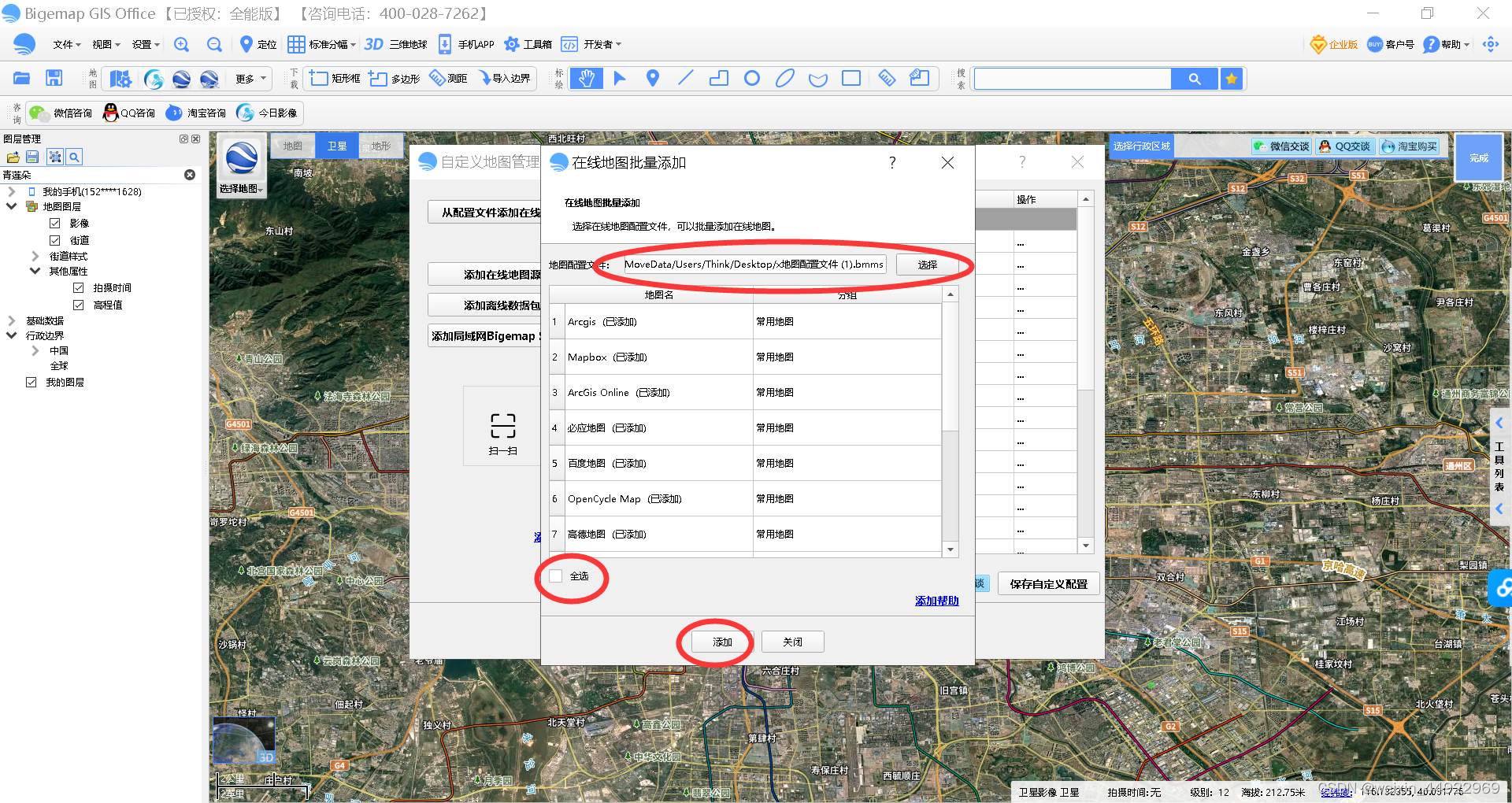1512x803 pixels.
Task: Toggle the 我的图层 checkbox
Action: (31, 383)
